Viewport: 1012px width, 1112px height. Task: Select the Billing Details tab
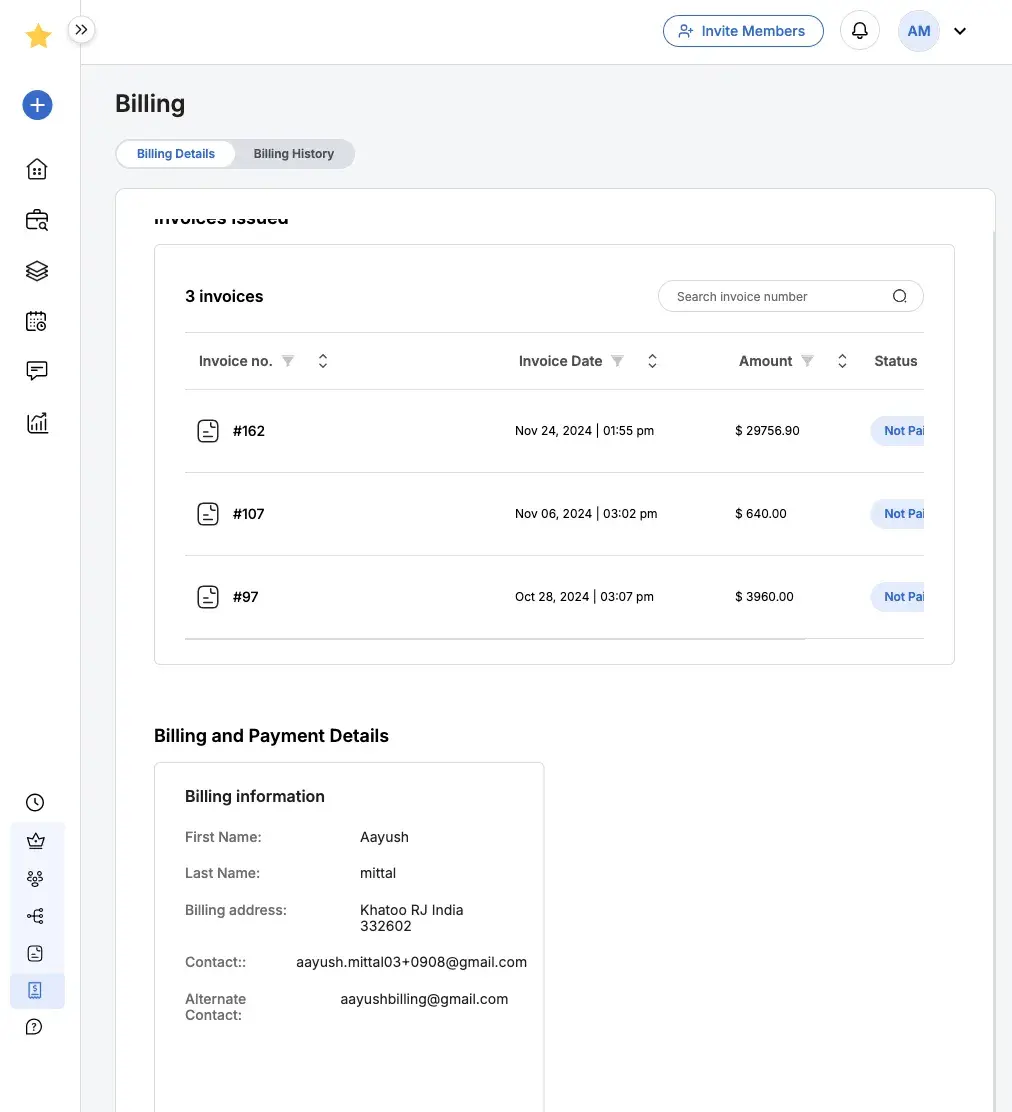pos(176,154)
